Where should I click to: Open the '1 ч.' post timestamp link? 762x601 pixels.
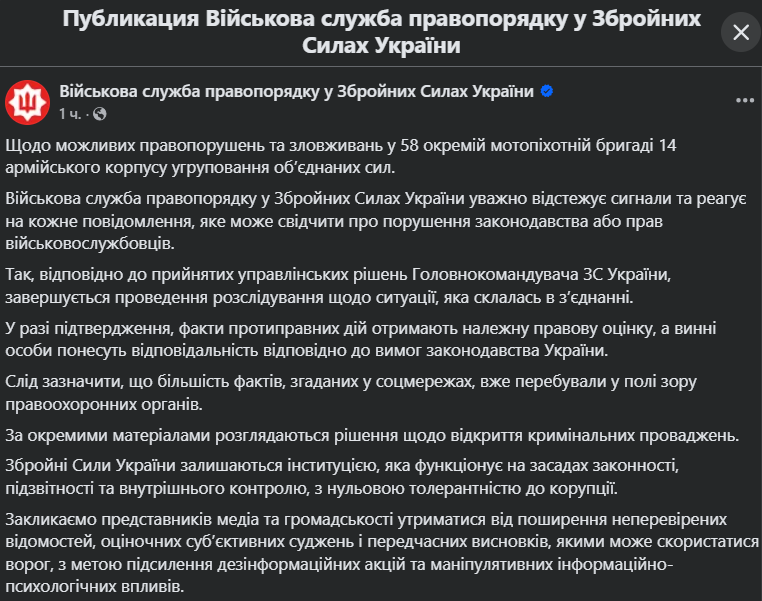tap(73, 113)
